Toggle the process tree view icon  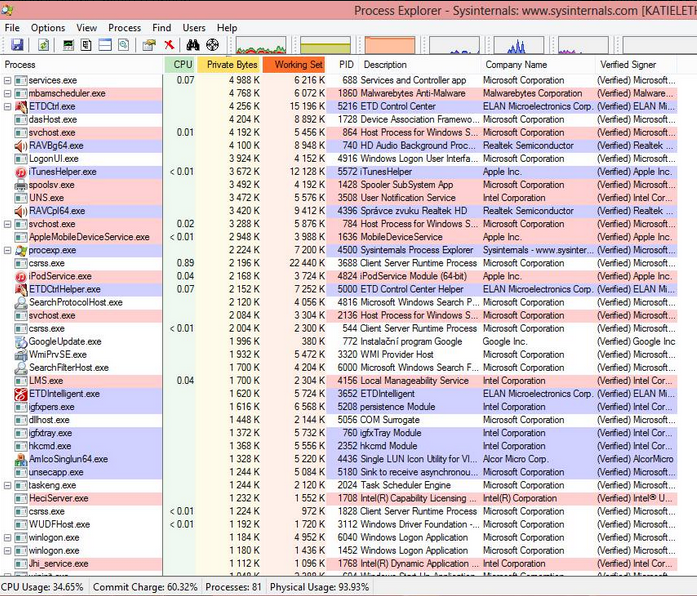pyautogui.click(x=86, y=45)
